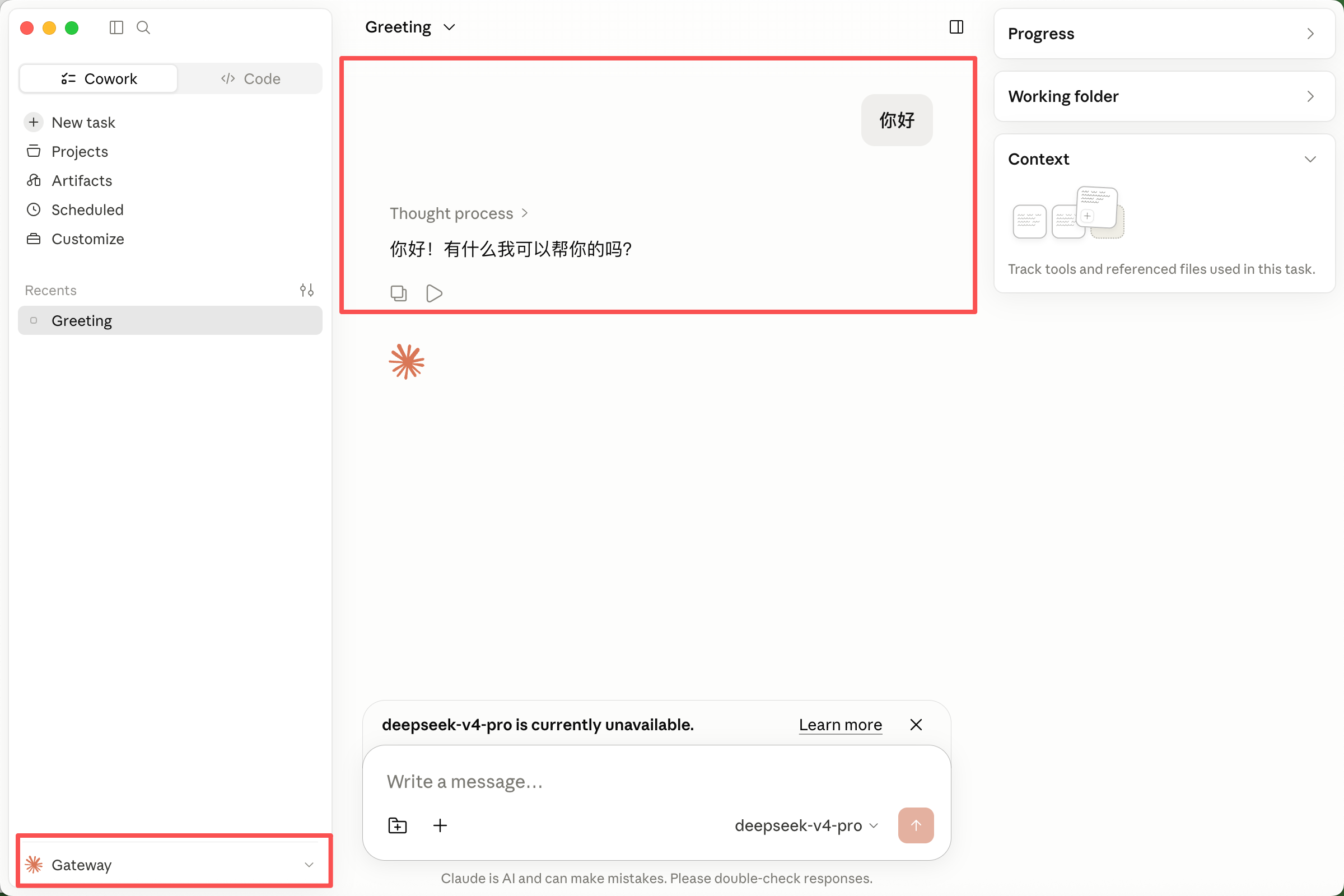Expand the Thought process section
This screenshot has height=896, width=1344.
(x=458, y=213)
